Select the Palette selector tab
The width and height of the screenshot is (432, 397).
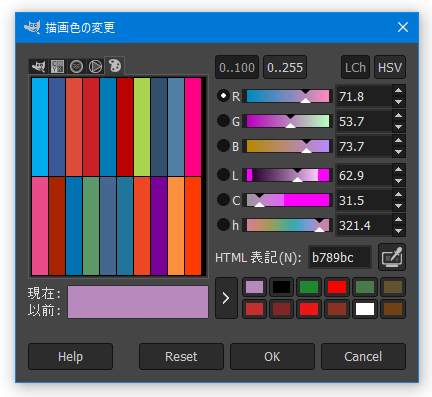pyautogui.click(x=115, y=65)
